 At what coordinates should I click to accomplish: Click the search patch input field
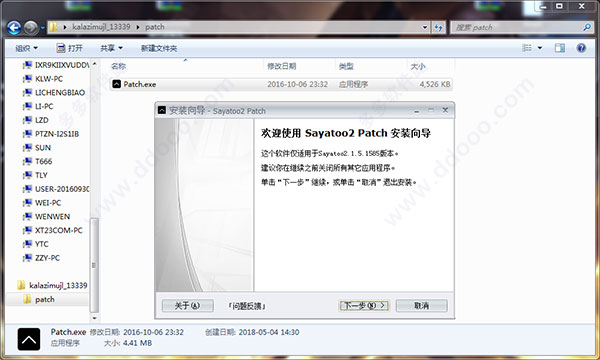pos(517,27)
